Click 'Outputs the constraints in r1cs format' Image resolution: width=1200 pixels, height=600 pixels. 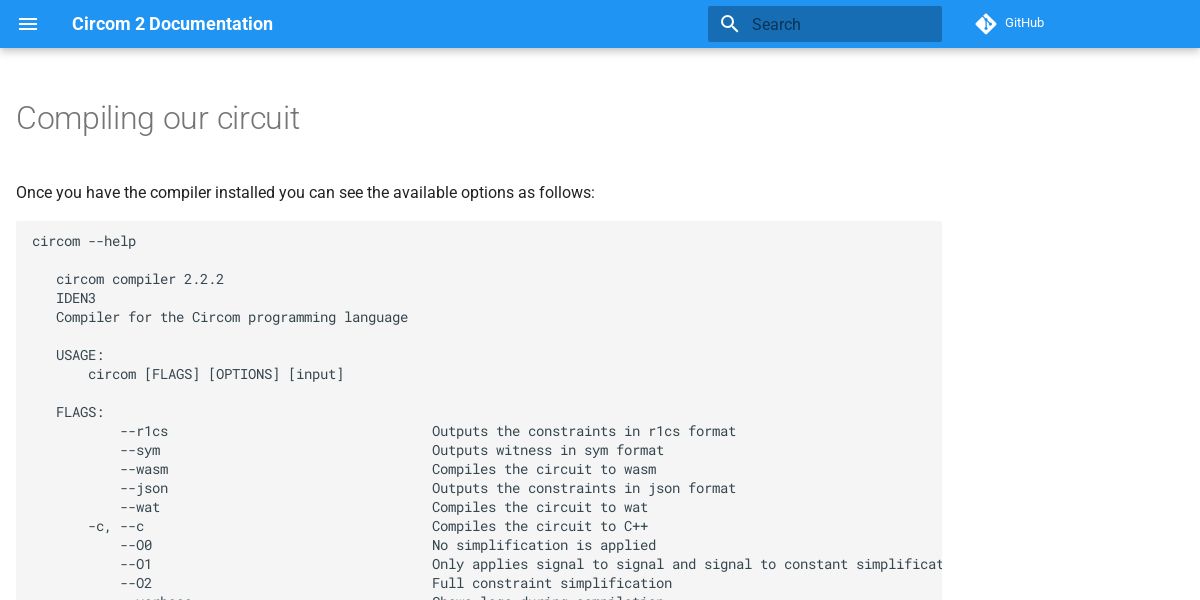point(584,431)
